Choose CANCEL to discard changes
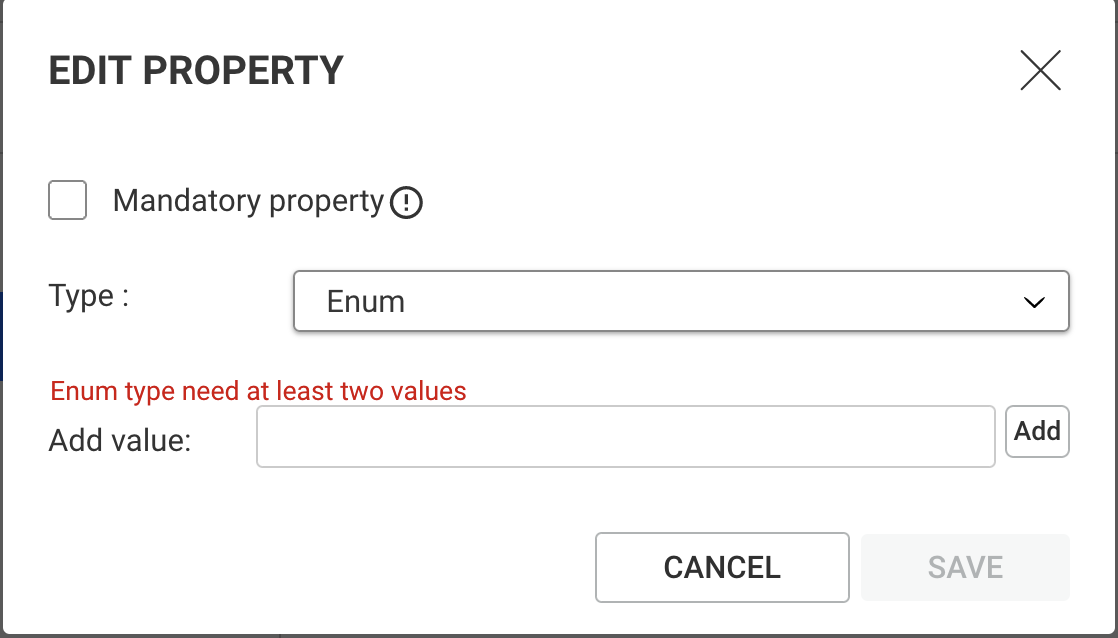The height and width of the screenshot is (638, 1118). [722, 567]
